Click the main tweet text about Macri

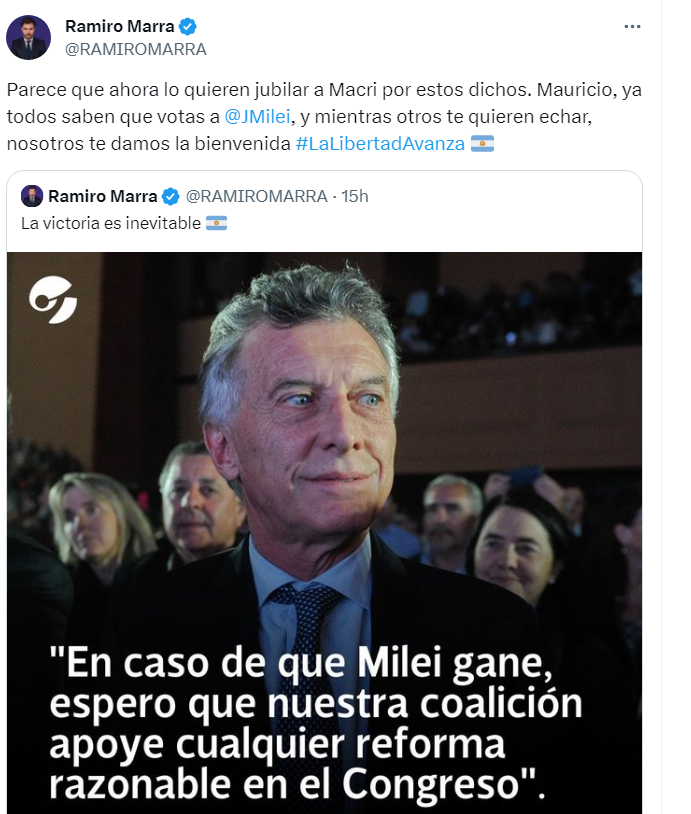point(324,116)
